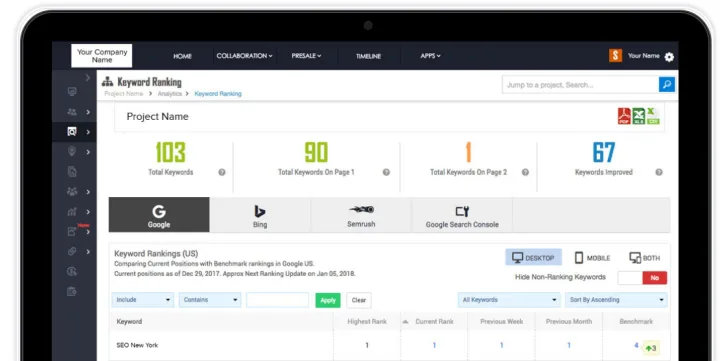Open the team group sidebar icon
Screen dimensions: 720x361
click(72, 192)
